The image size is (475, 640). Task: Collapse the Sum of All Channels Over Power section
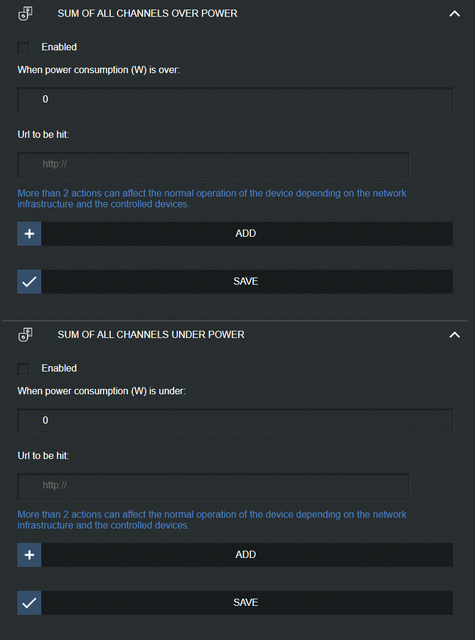point(455,14)
